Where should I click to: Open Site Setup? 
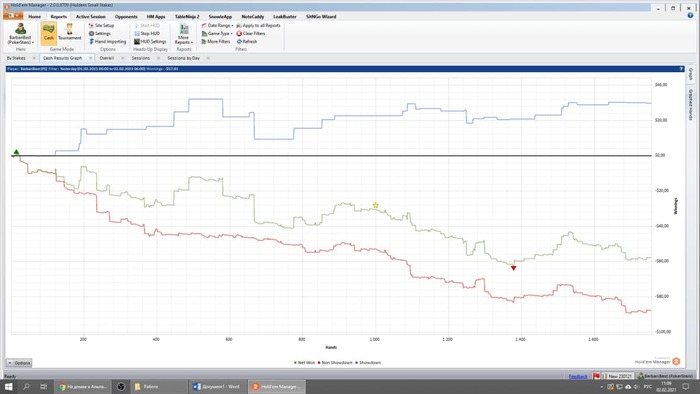coord(101,25)
